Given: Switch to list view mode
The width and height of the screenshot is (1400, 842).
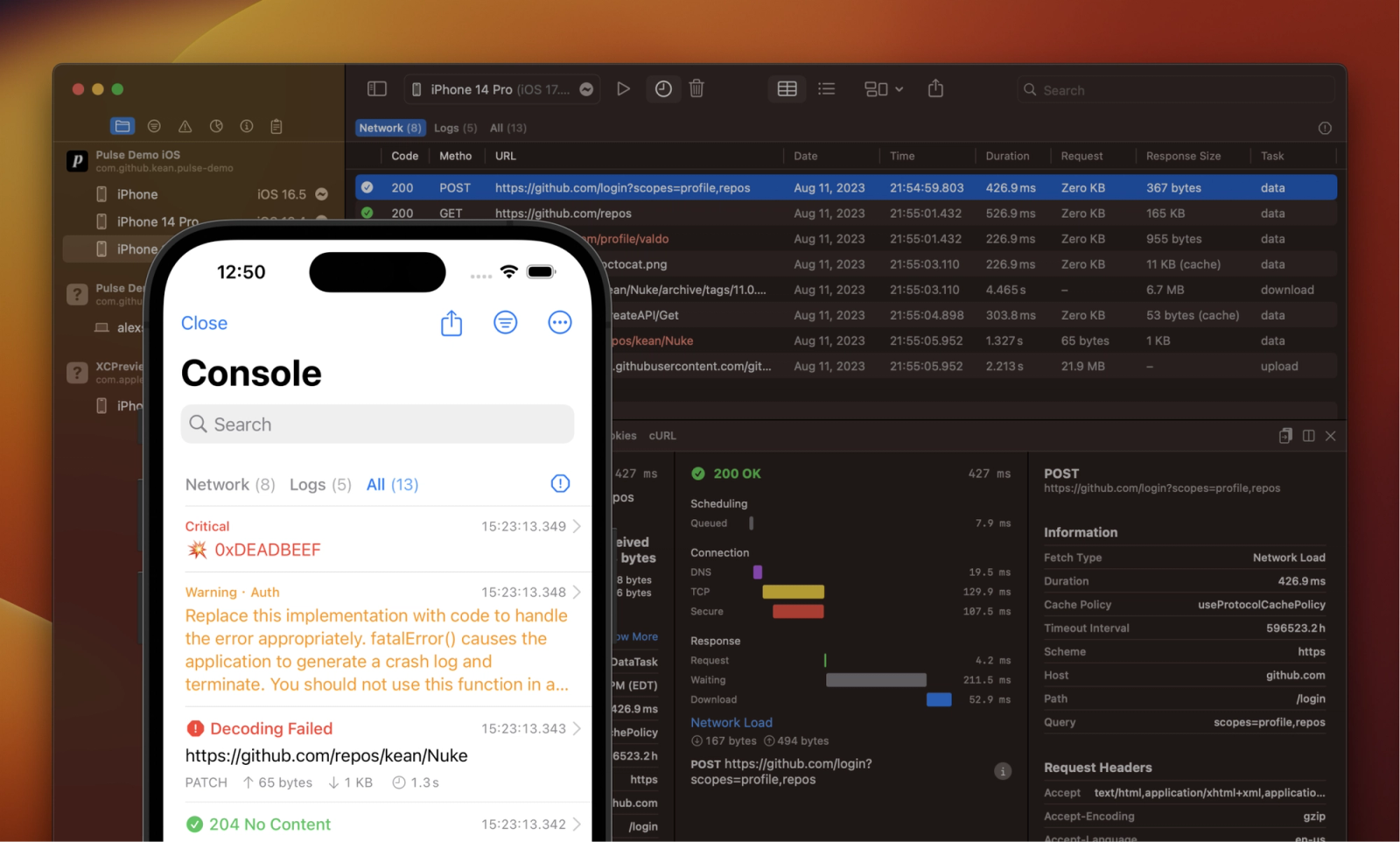Looking at the screenshot, I should click(x=826, y=88).
